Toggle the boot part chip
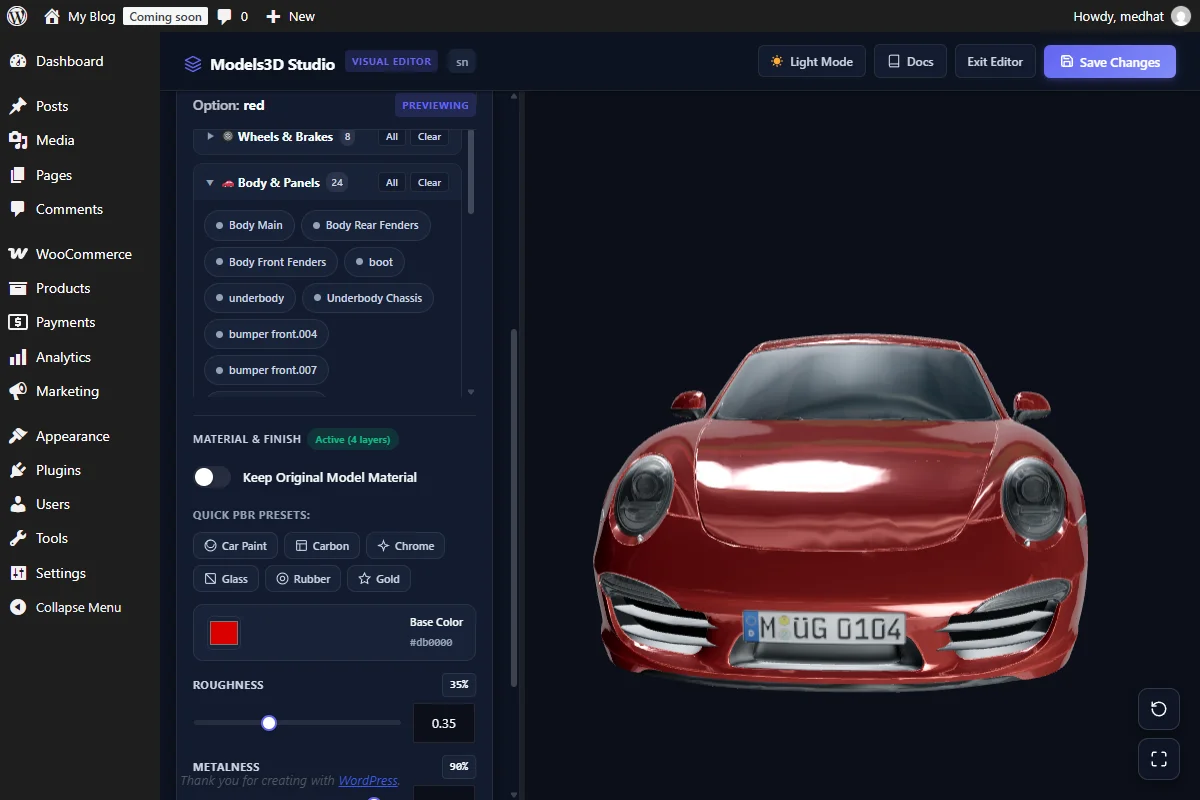The image size is (1200, 800). tap(375, 262)
